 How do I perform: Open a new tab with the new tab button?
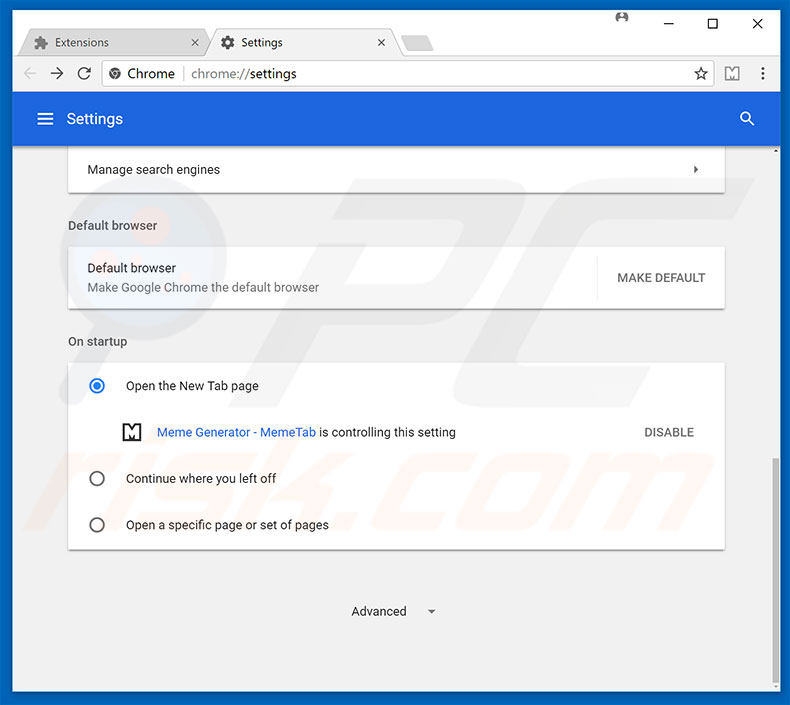417,43
